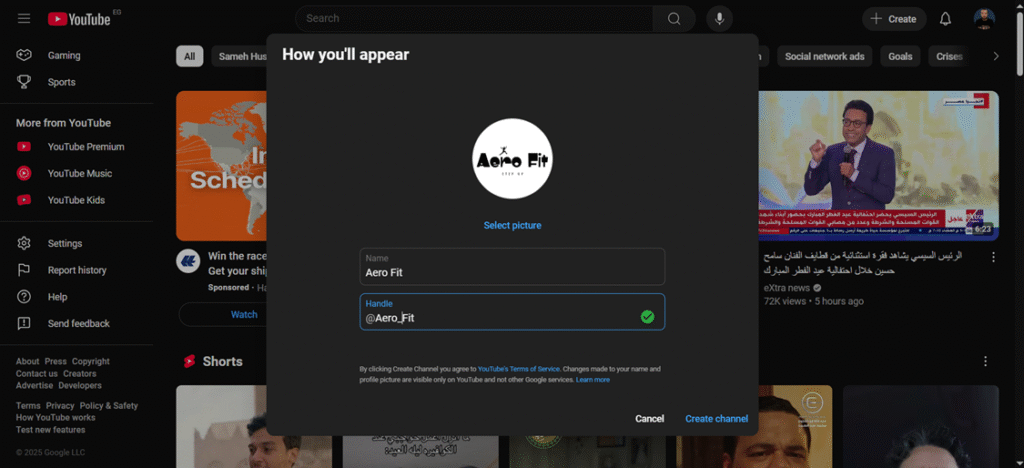Click the YouTube Kids icon
1024x468 pixels.
(x=24, y=200)
